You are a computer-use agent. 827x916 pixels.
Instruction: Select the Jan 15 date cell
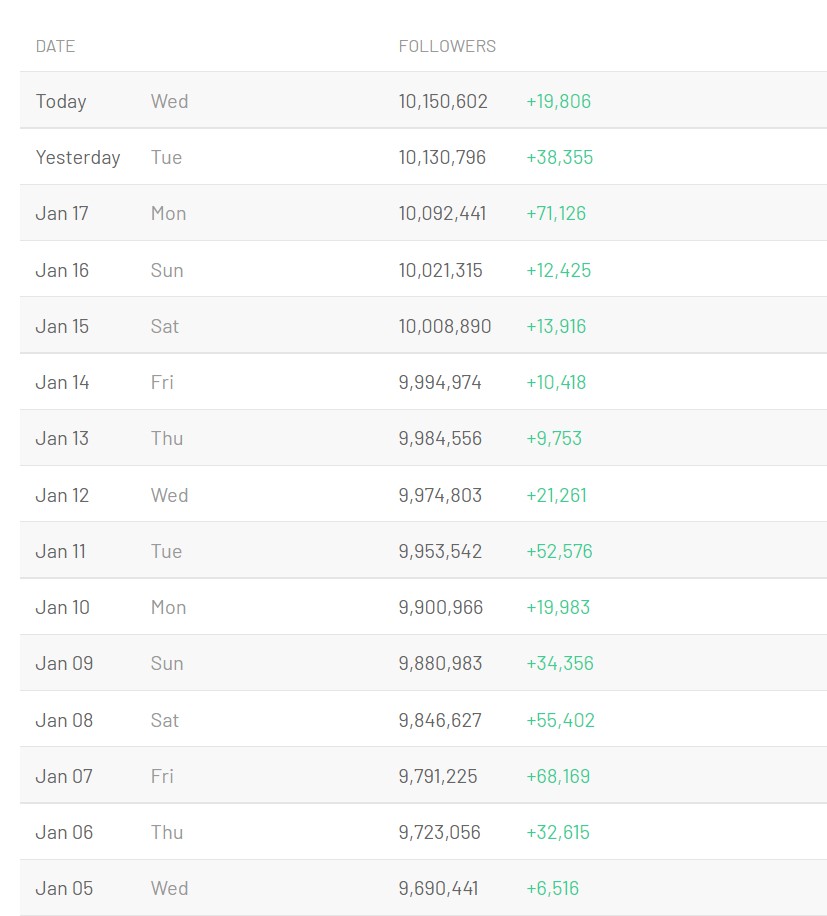[62, 326]
